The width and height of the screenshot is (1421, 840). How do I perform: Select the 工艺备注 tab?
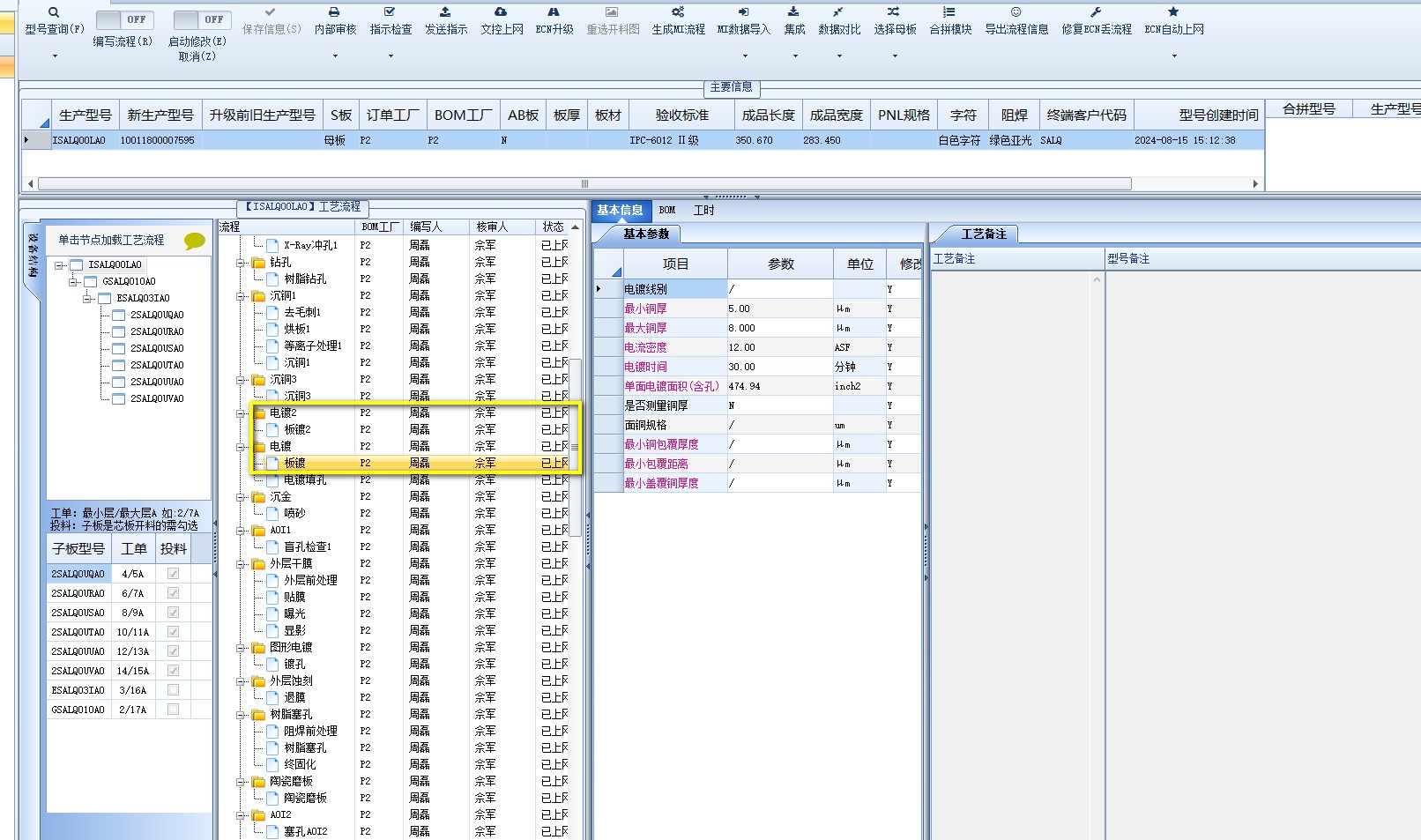tap(984, 234)
